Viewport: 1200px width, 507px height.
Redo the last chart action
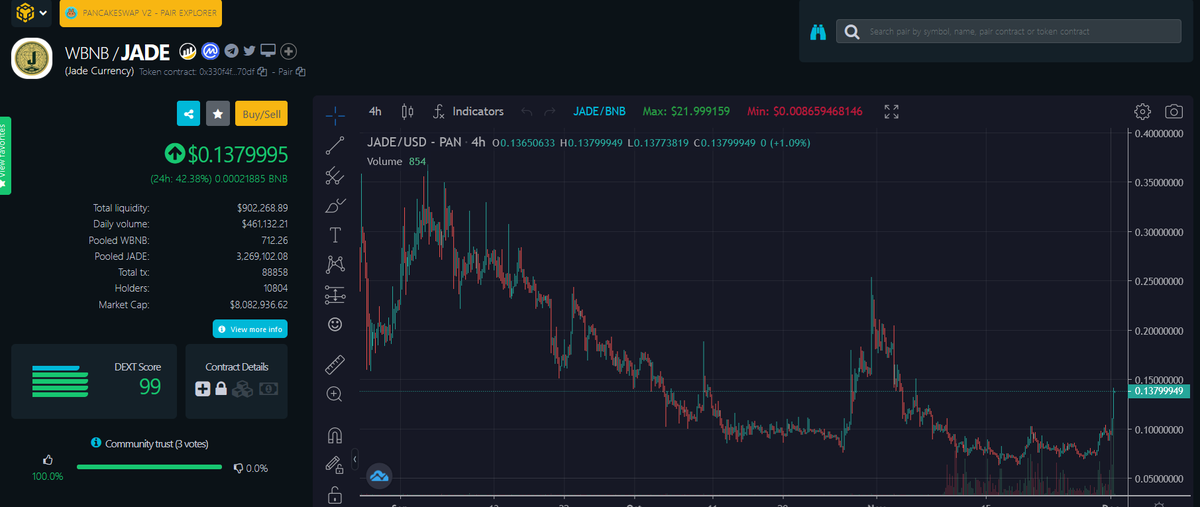(550, 111)
